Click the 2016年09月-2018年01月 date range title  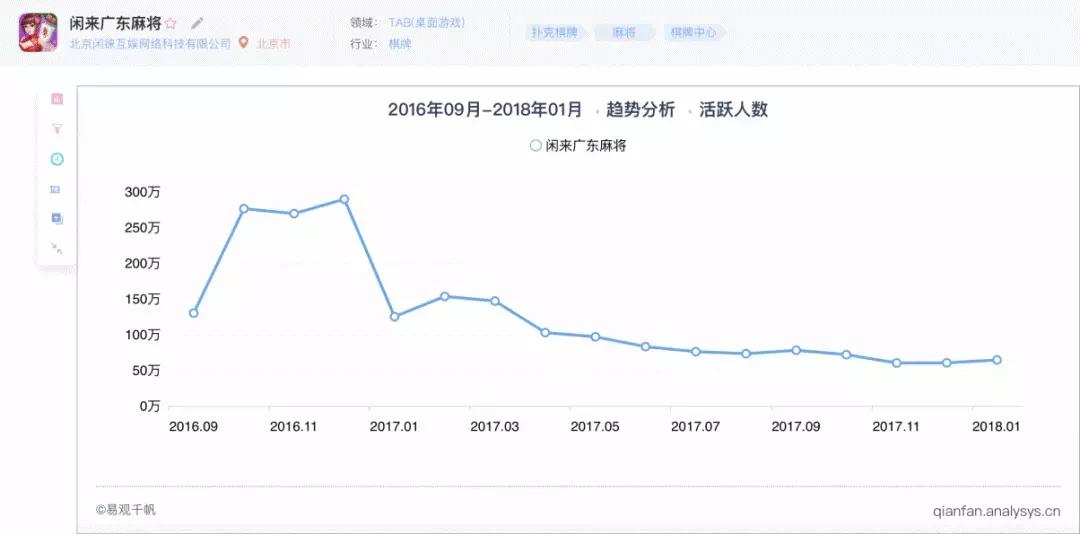(485, 110)
